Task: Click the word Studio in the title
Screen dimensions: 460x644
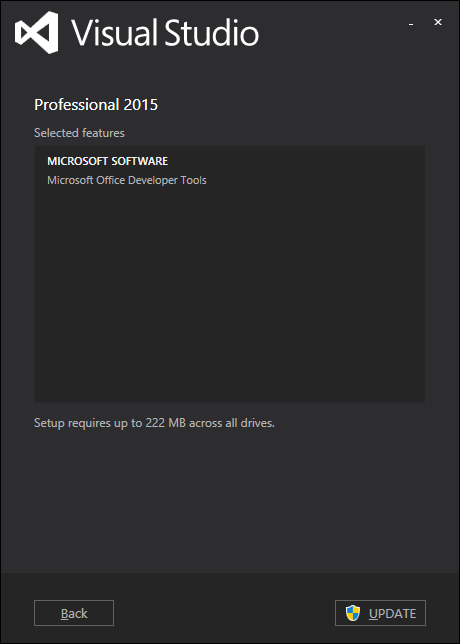Action: coord(212,33)
